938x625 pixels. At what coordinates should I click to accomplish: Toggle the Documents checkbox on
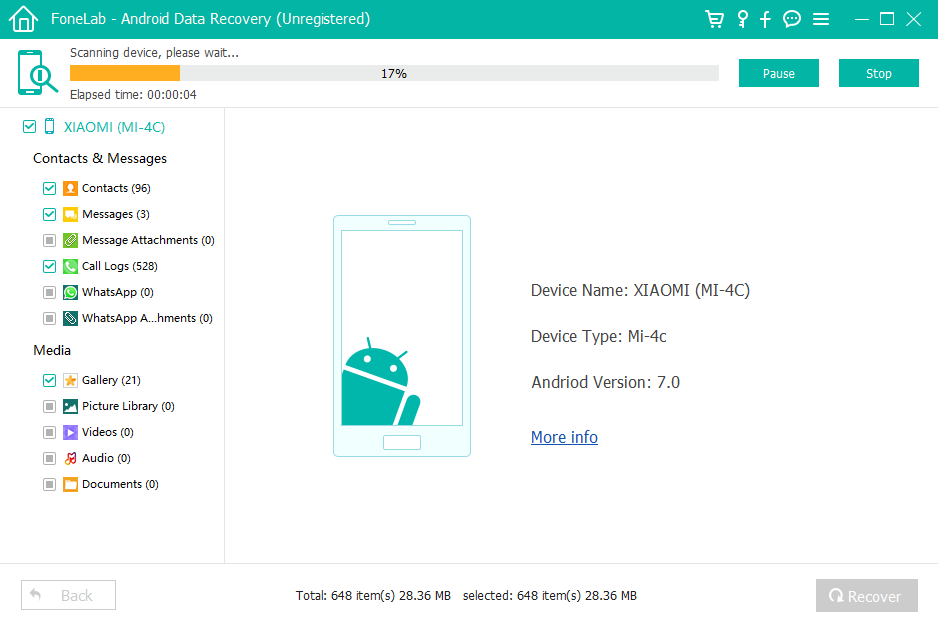click(49, 484)
